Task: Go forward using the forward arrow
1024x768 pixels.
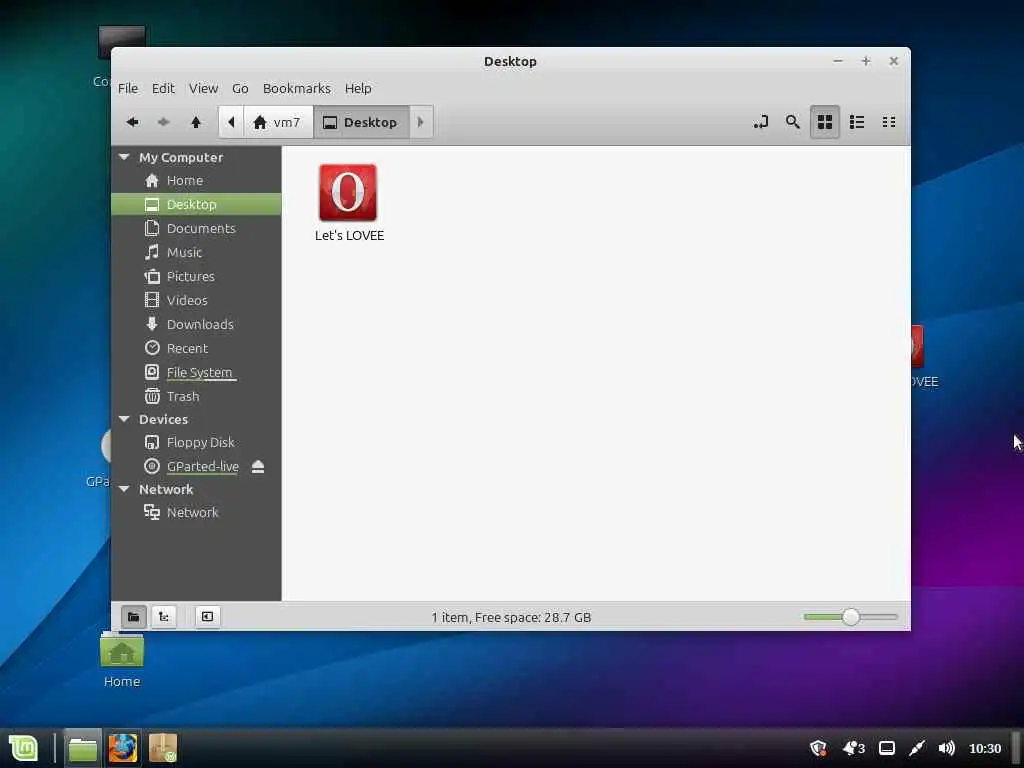Action: (164, 122)
